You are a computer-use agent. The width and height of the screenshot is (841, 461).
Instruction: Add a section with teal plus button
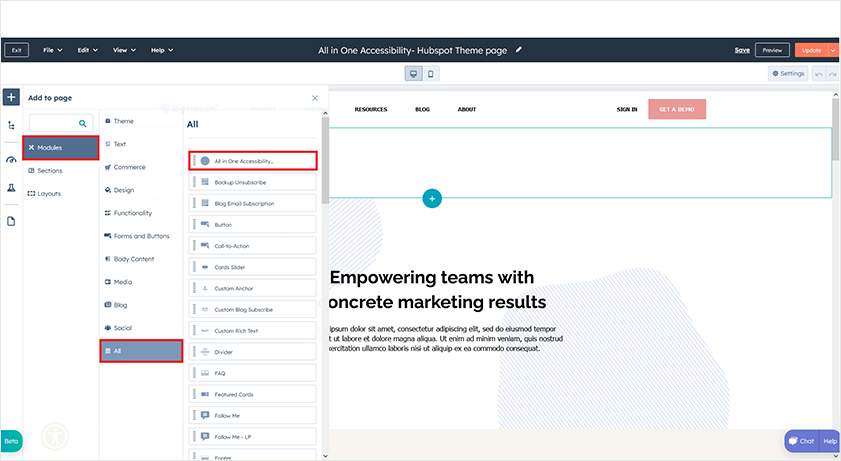432,198
